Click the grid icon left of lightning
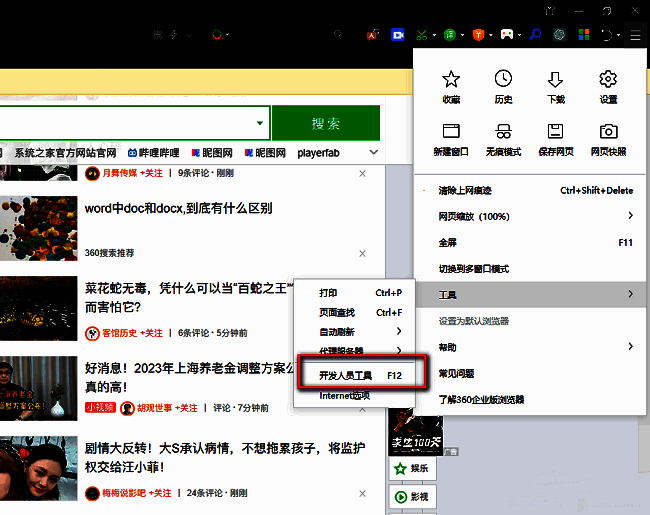The height and width of the screenshot is (515, 650). point(158,34)
